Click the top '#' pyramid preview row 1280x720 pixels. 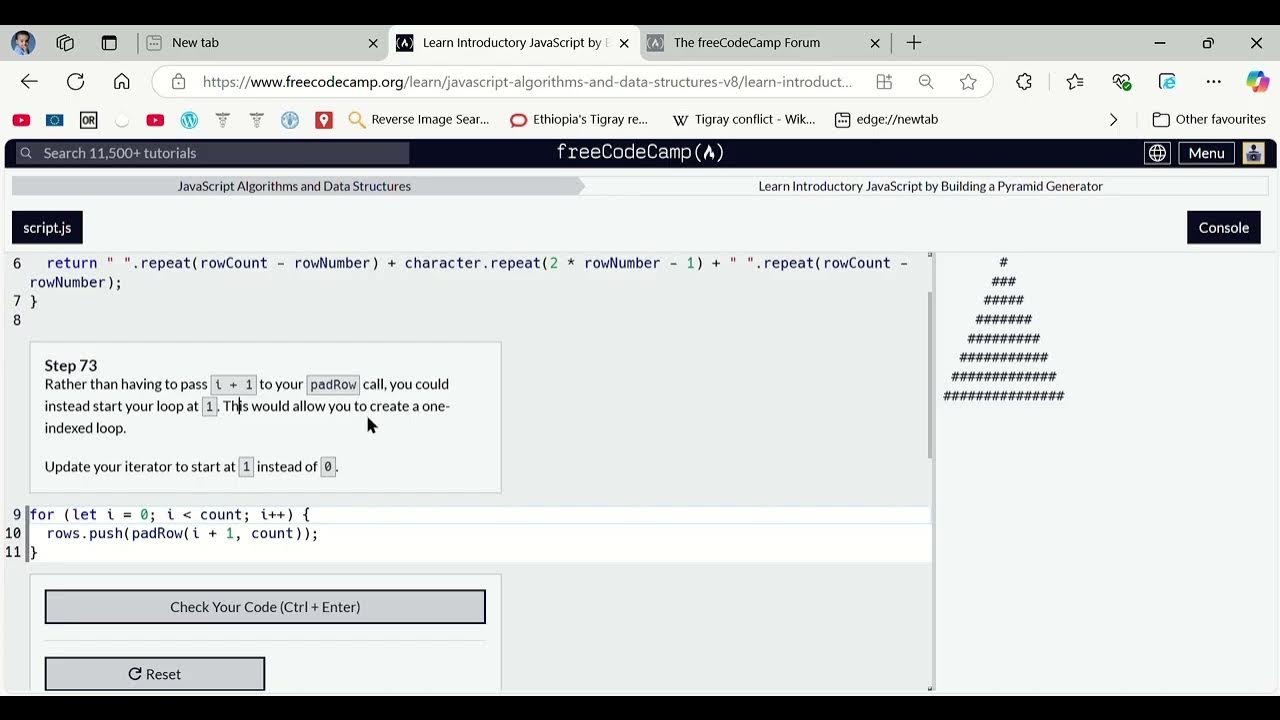click(1003, 263)
